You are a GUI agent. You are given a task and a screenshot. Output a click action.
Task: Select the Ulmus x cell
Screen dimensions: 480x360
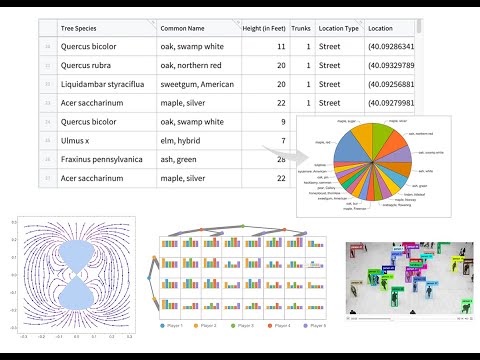pos(107,141)
